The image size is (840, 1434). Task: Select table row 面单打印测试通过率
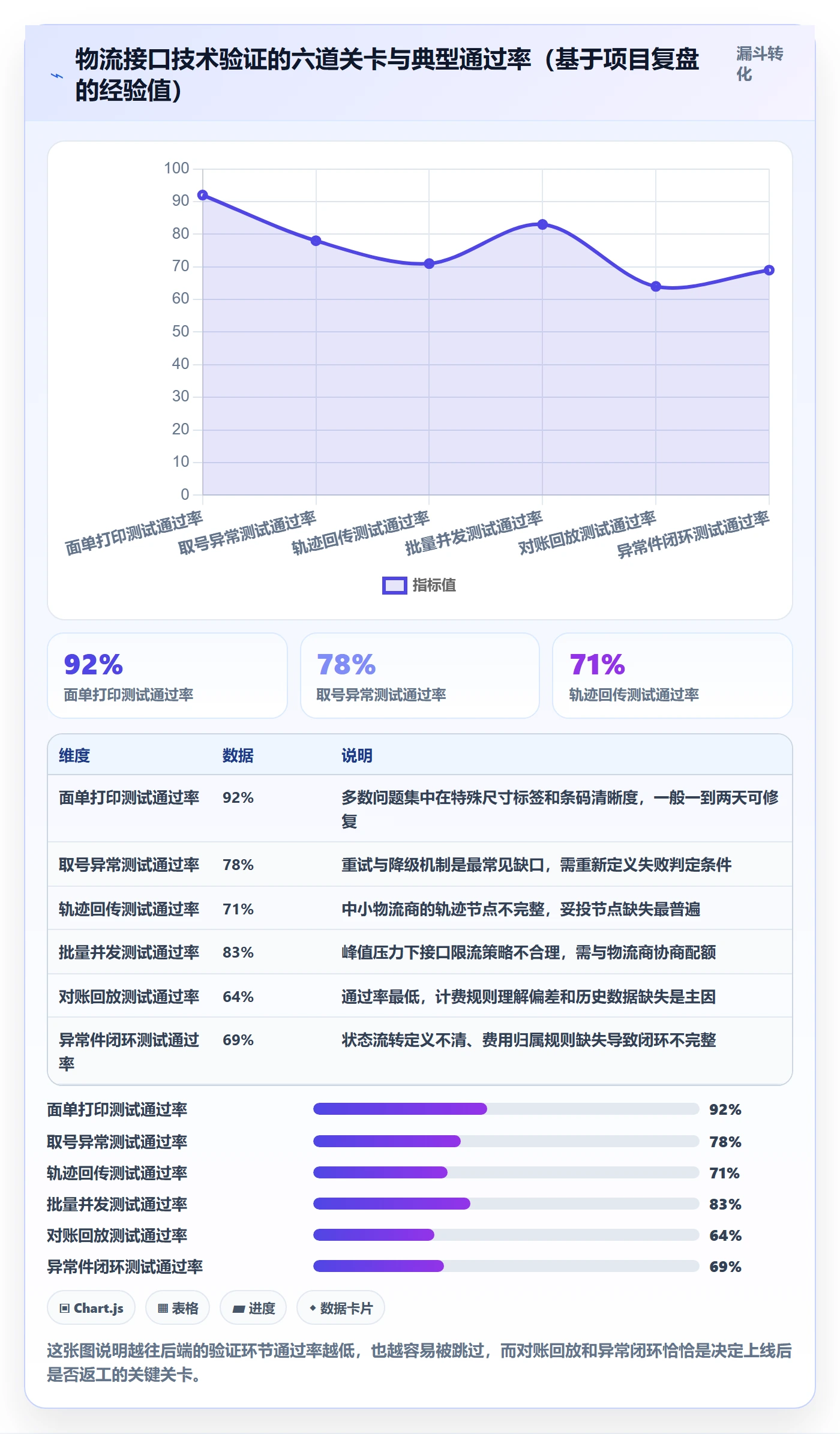(x=420, y=809)
